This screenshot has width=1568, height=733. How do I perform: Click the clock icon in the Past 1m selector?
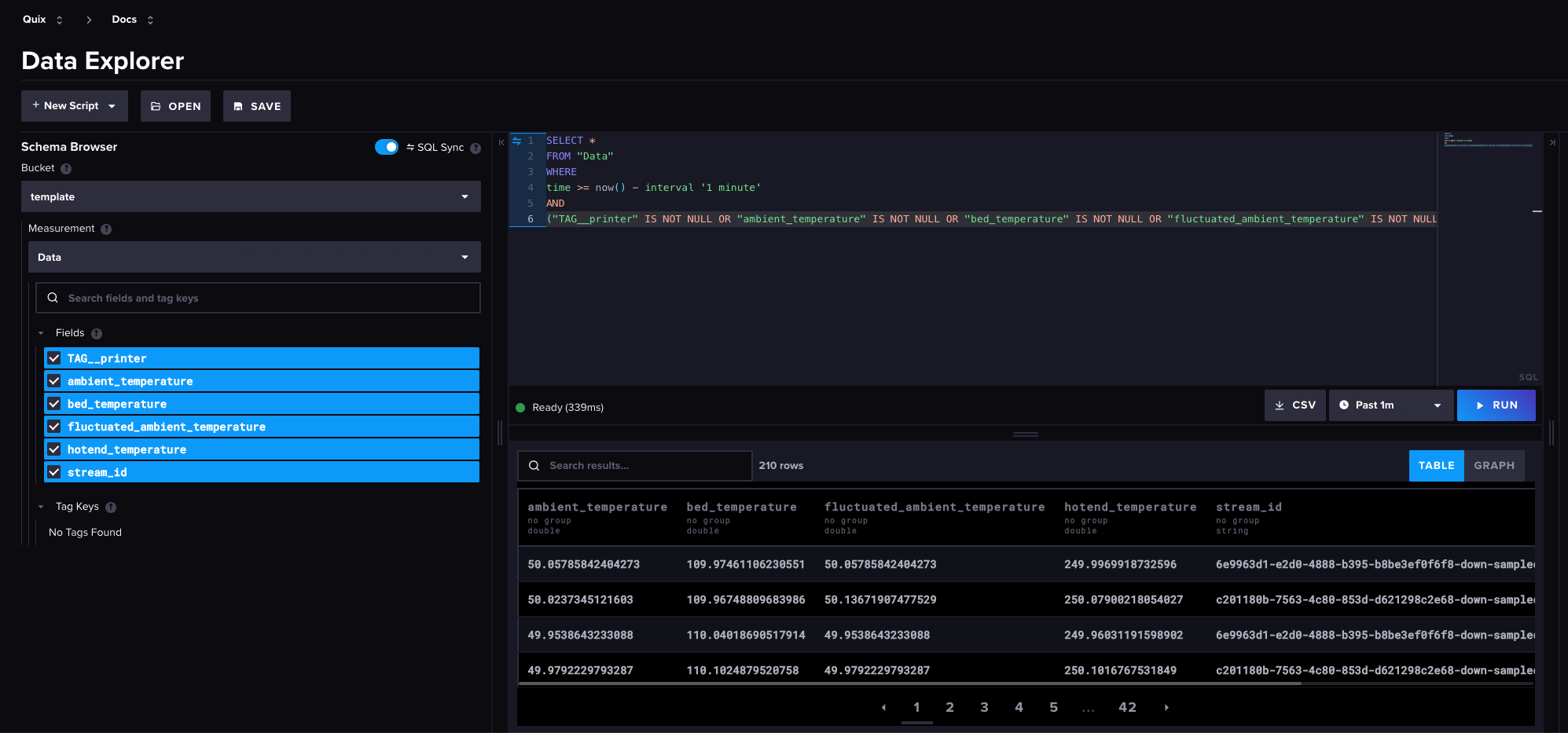tap(1346, 405)
